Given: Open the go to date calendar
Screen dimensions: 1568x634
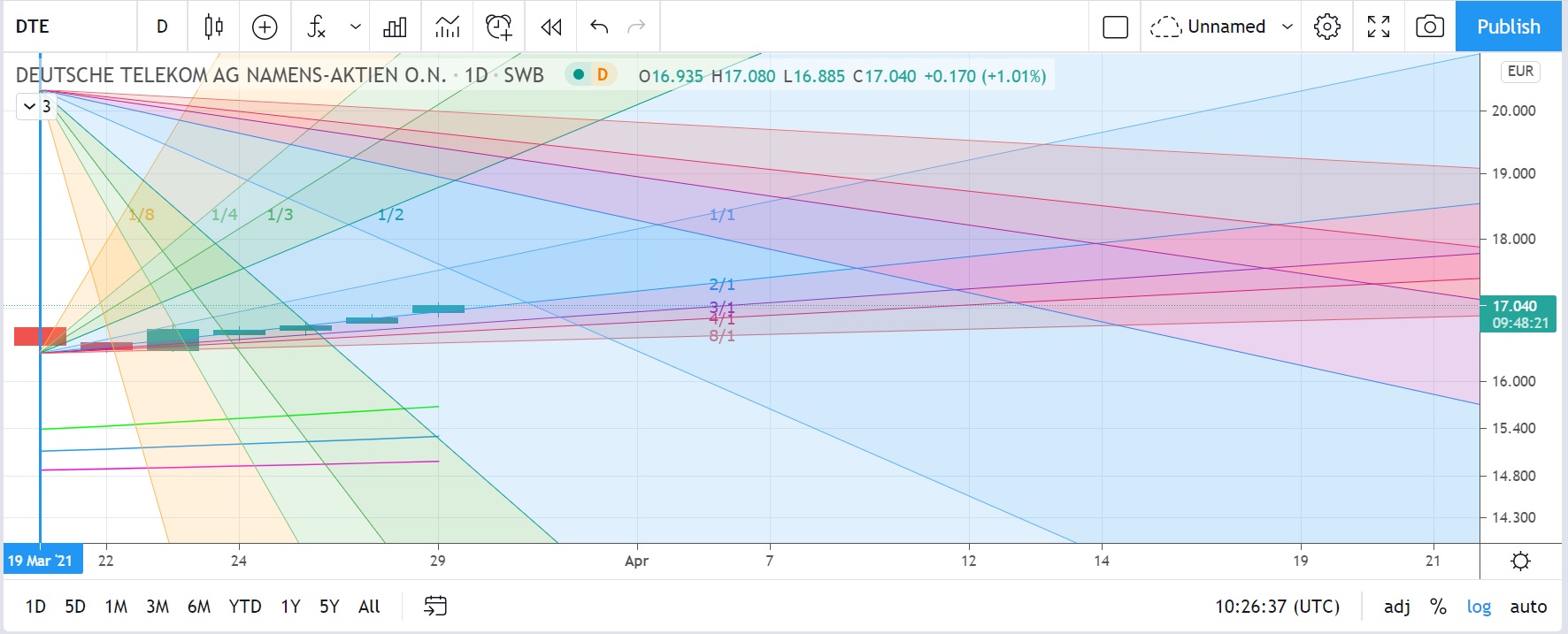Looking at the screenshot, I should pyautogui.click(x=435, y=607).
